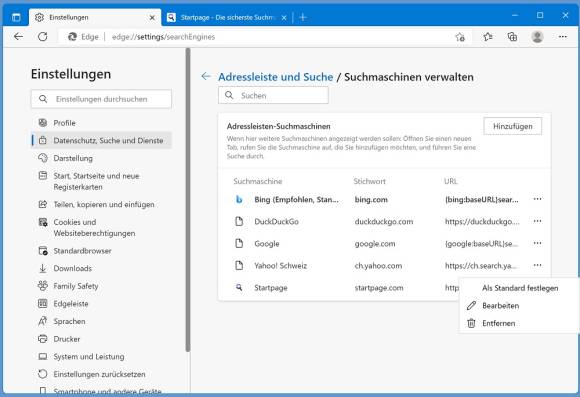
Task: Open the profile avatar icon
Action: [537, 37]
